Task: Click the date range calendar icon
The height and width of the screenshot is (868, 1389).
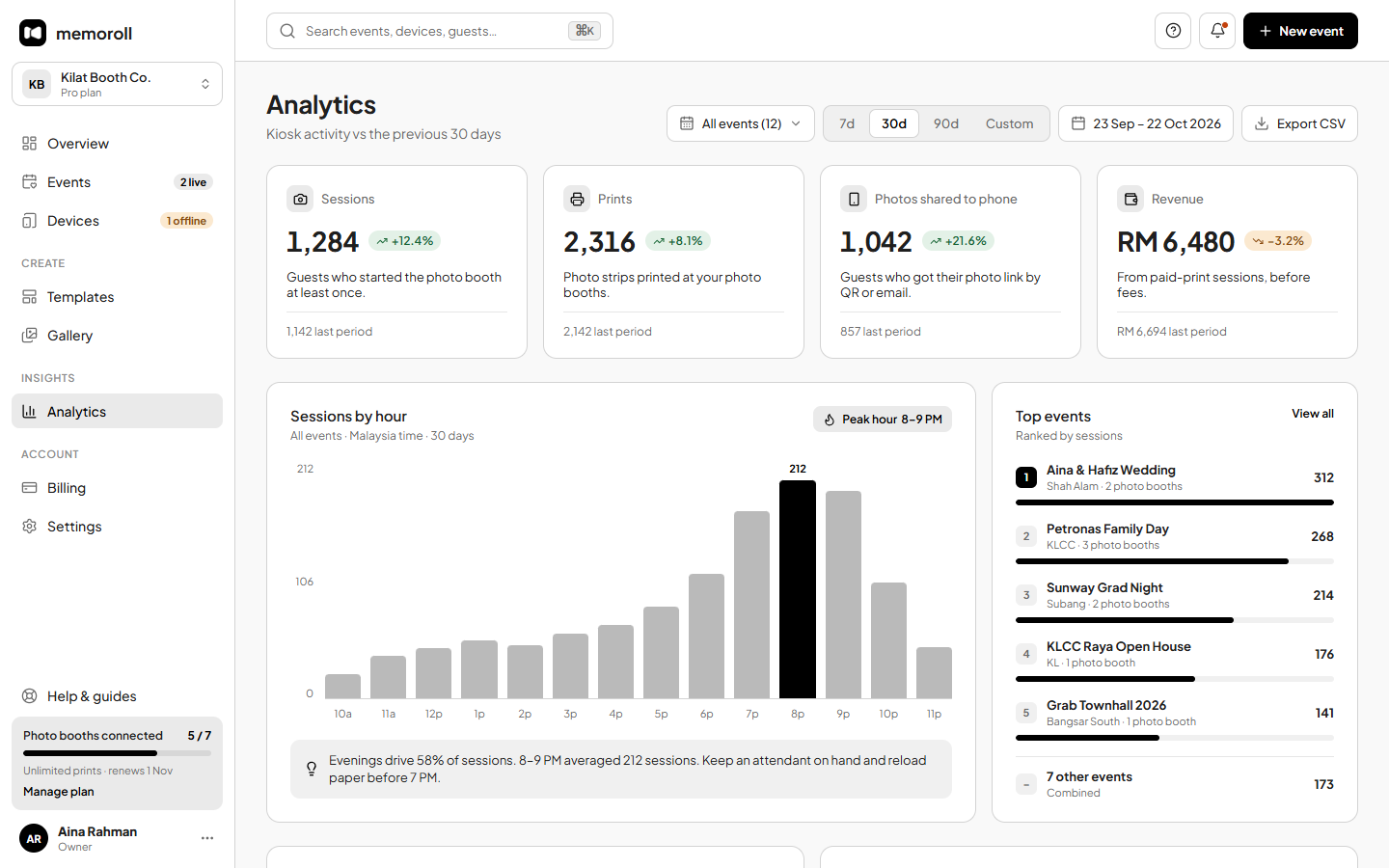Action: coord(1078,123)
